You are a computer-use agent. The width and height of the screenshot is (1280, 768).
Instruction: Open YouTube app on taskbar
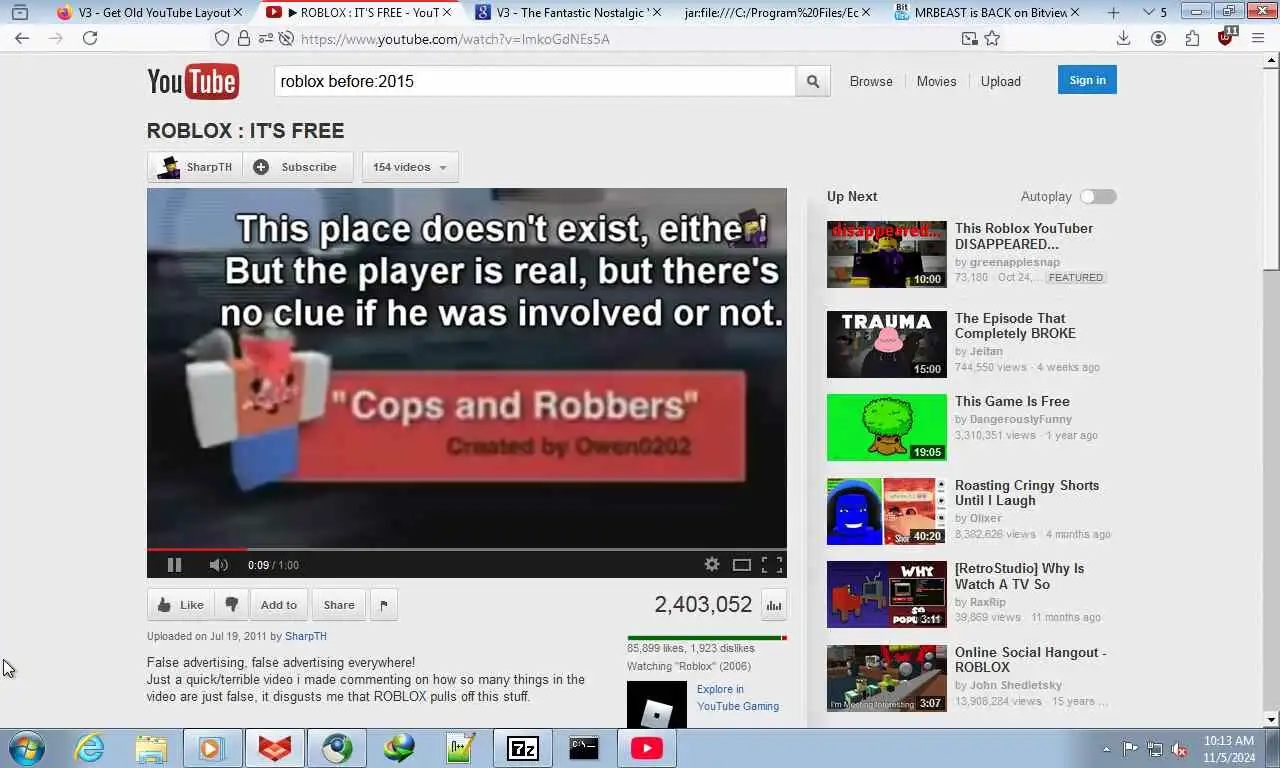pos(646,748)
